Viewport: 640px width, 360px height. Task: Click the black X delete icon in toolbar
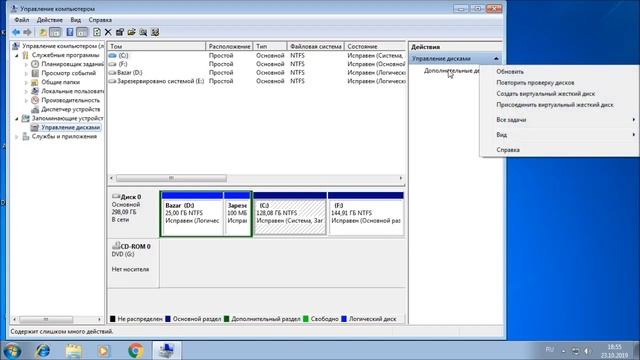[x=108, y=32]
